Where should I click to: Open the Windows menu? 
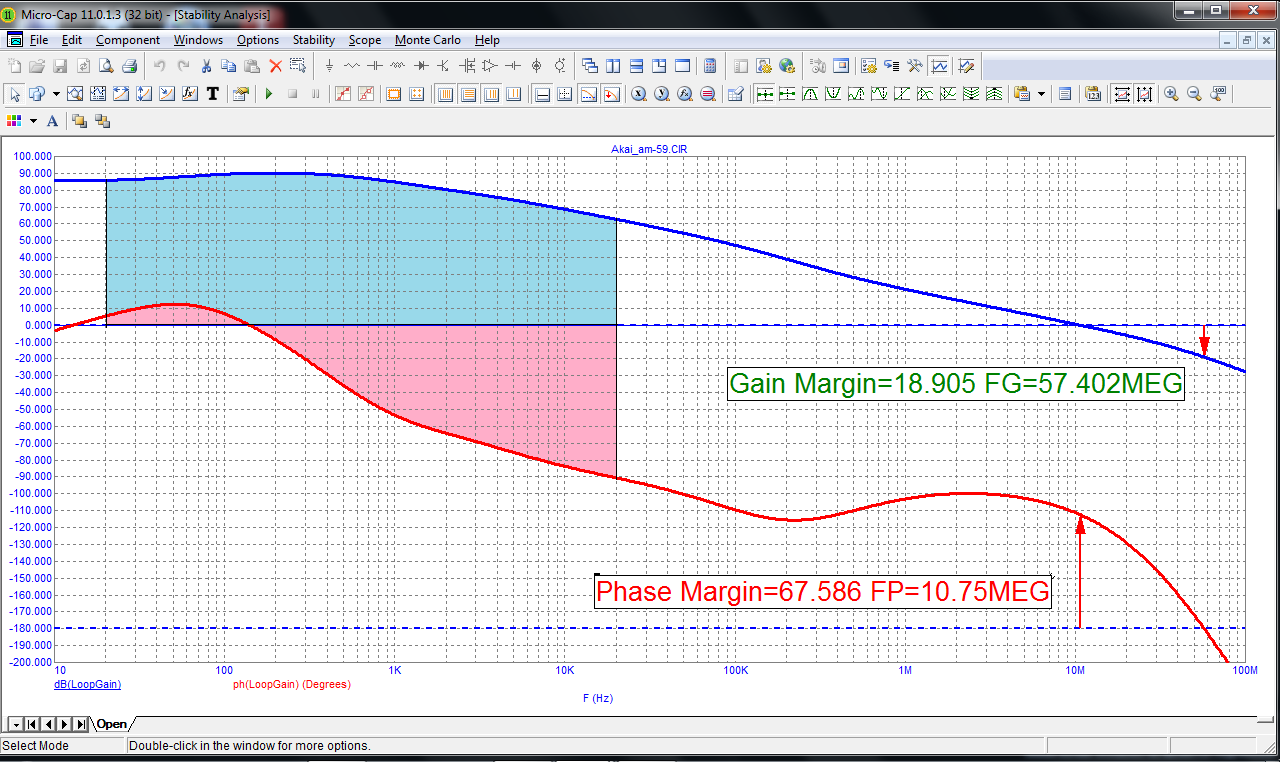click(198, 40)
